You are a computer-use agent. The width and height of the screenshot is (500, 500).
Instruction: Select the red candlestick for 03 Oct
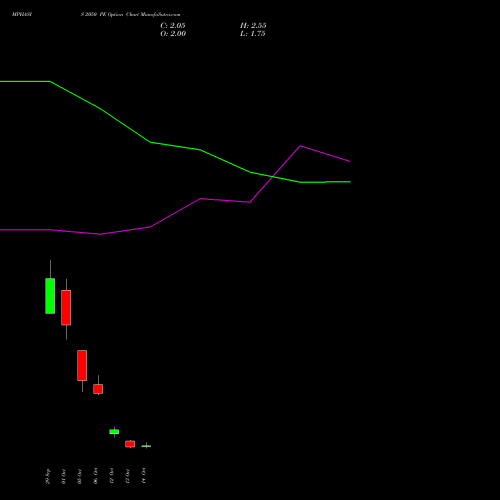click(82, 365)
